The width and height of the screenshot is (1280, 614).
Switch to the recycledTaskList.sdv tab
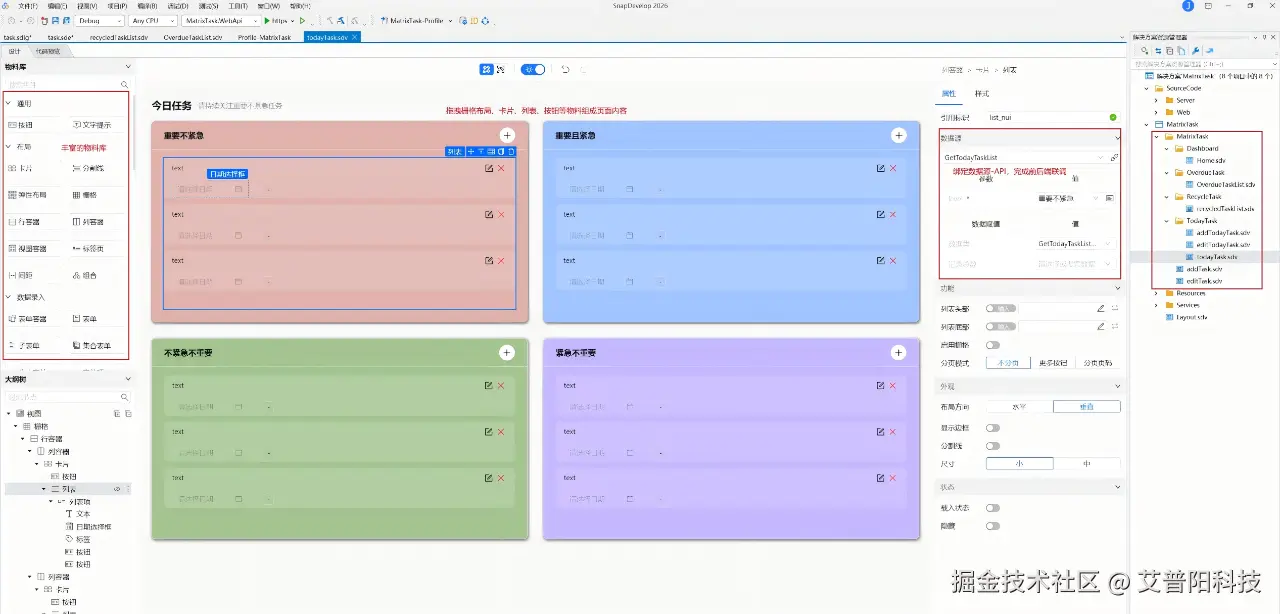coord(118,37)
